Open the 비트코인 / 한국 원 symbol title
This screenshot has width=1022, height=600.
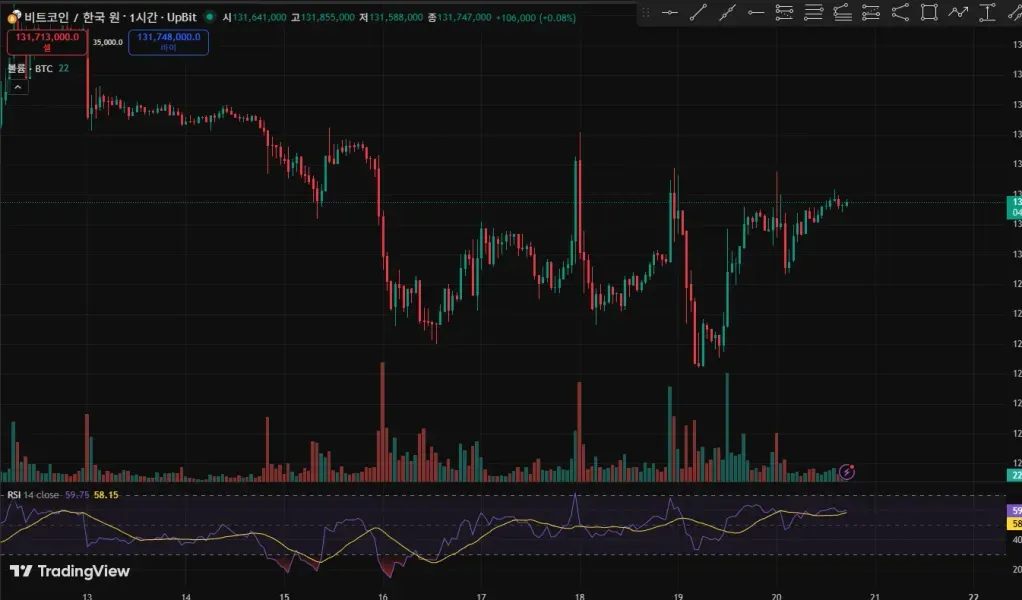[x=73, y=18]
